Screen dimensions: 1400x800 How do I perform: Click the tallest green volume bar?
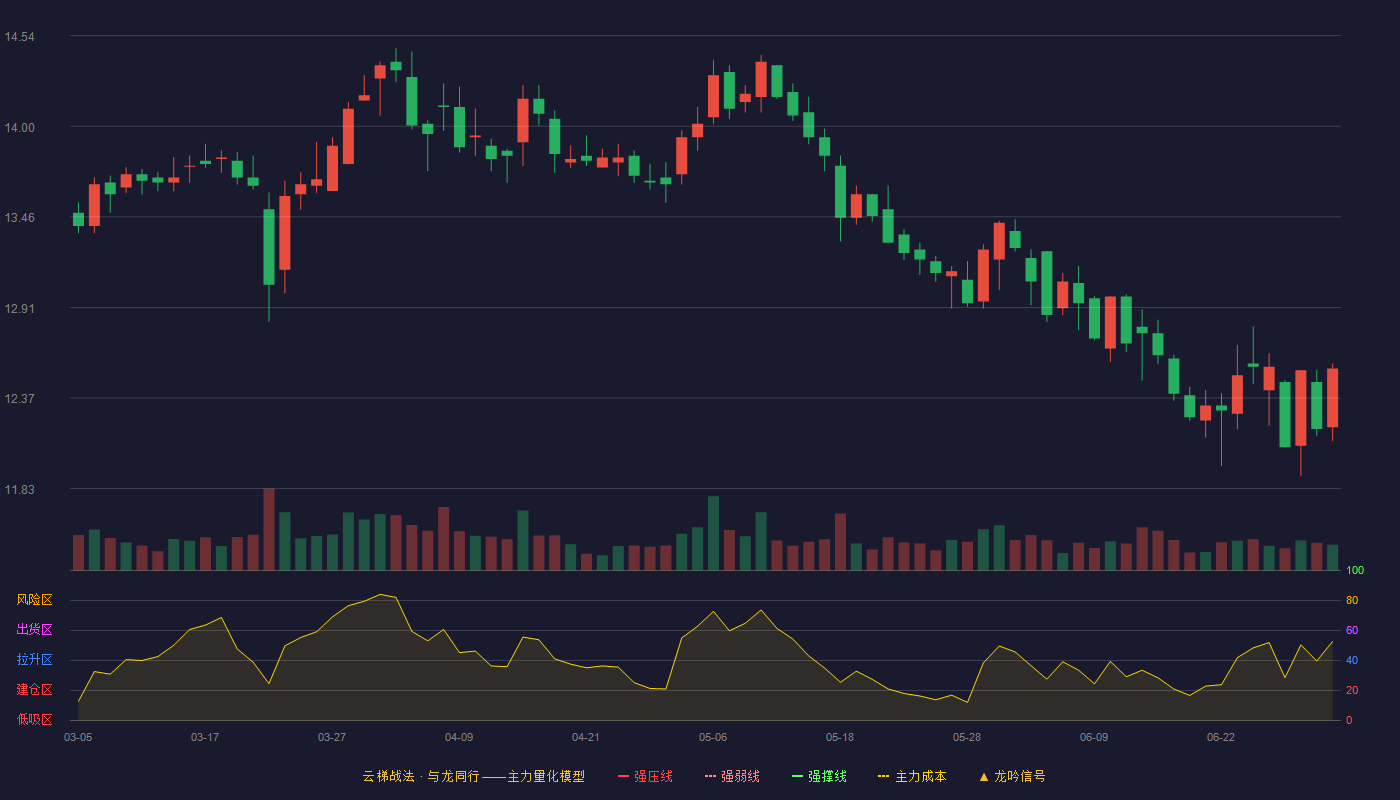[713, 533]
